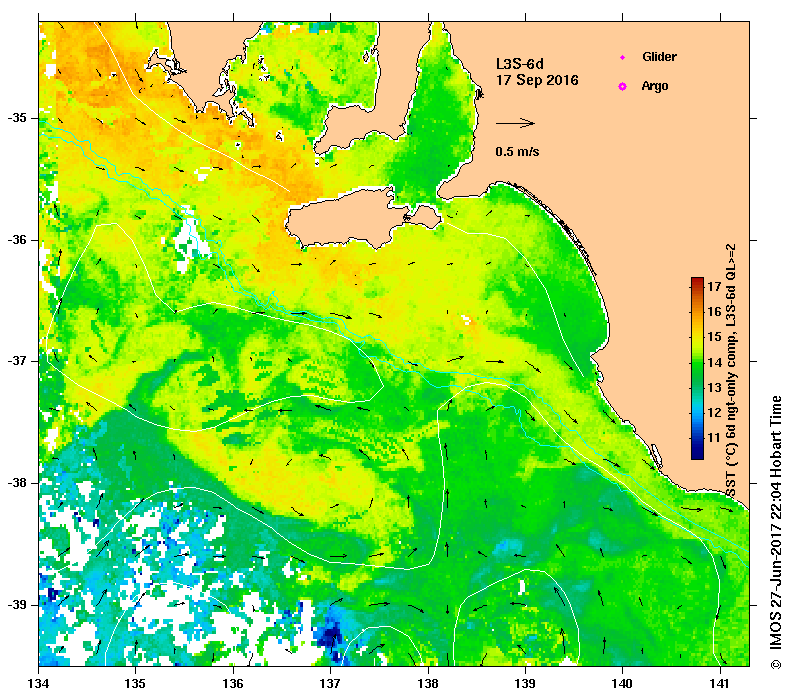The width and height of the screenshot is (791, 700).
Task: Click the 'Argo' legend label
Action: (655, 86)
